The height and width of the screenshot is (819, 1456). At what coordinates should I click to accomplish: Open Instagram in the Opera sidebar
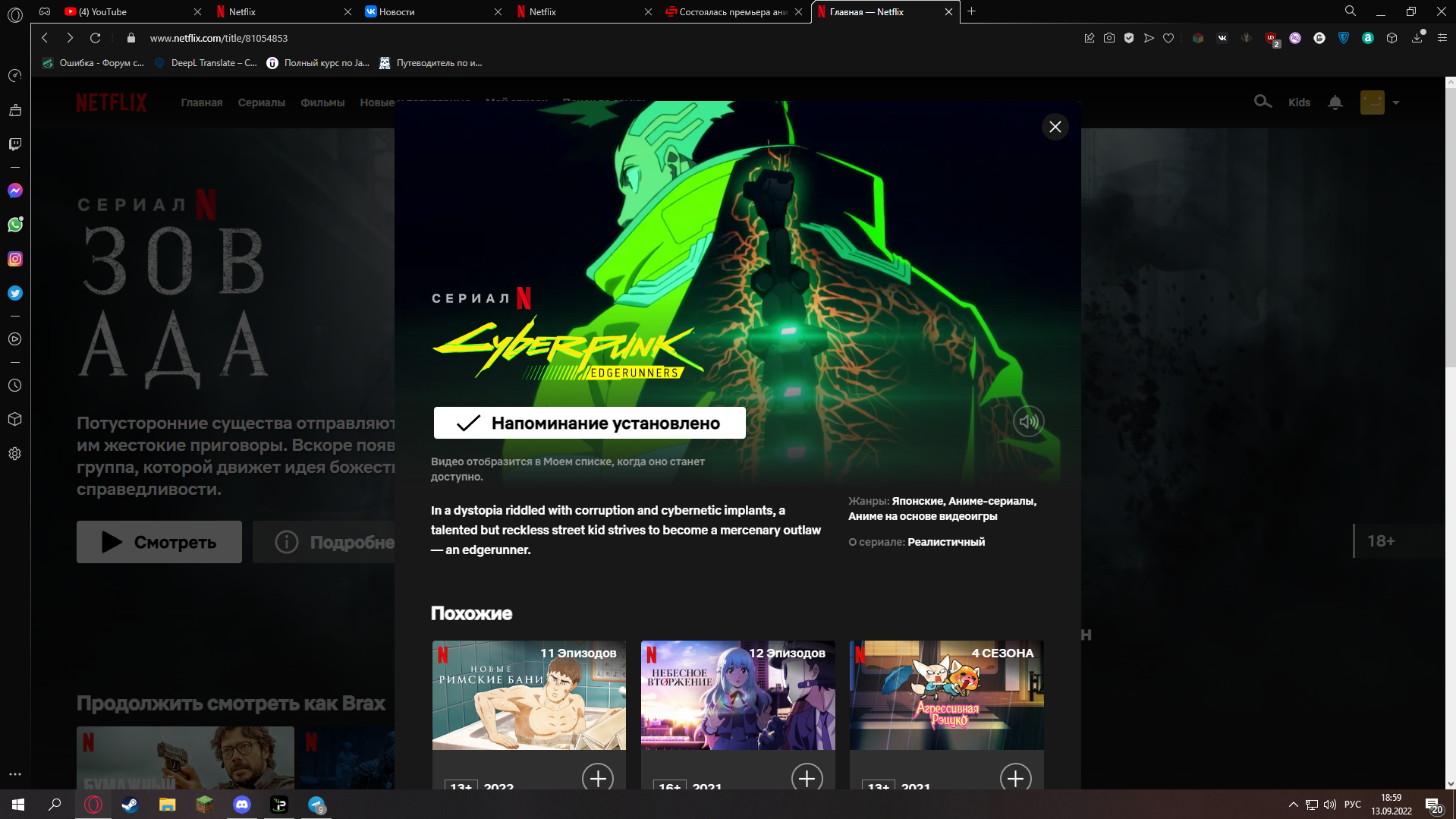click(15, 259)
